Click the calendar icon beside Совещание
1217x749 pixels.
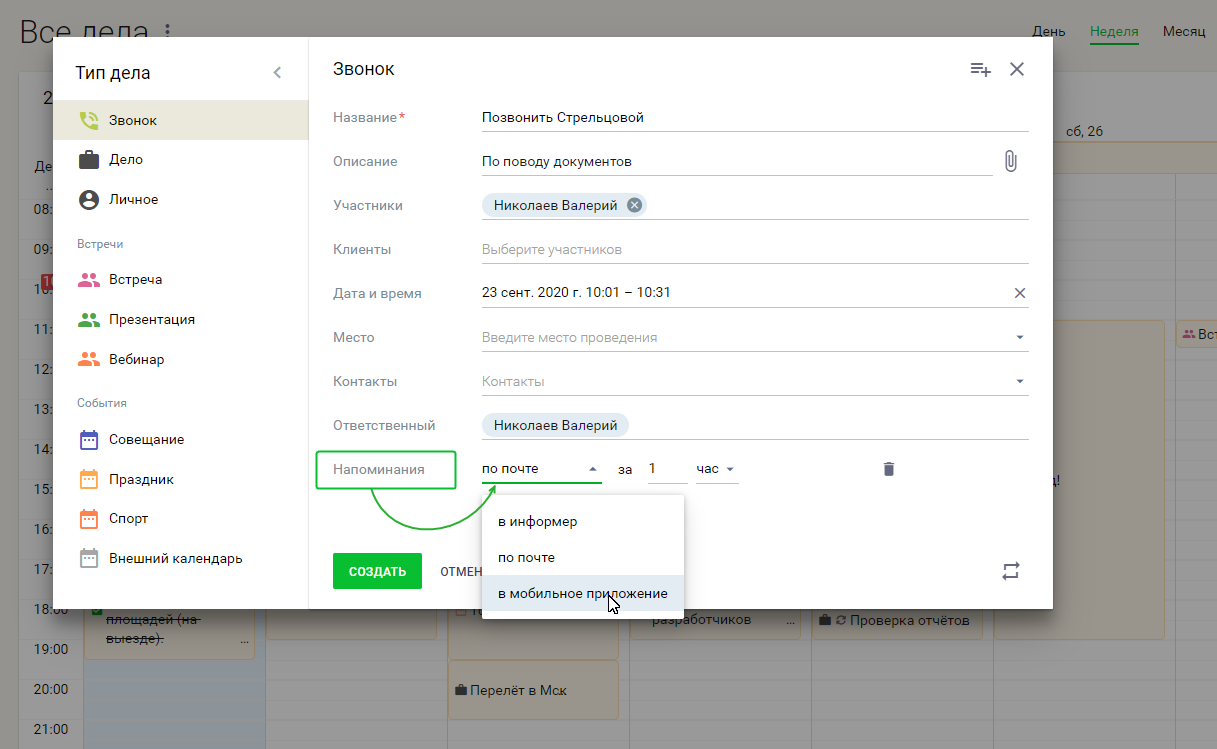[89, 439]
